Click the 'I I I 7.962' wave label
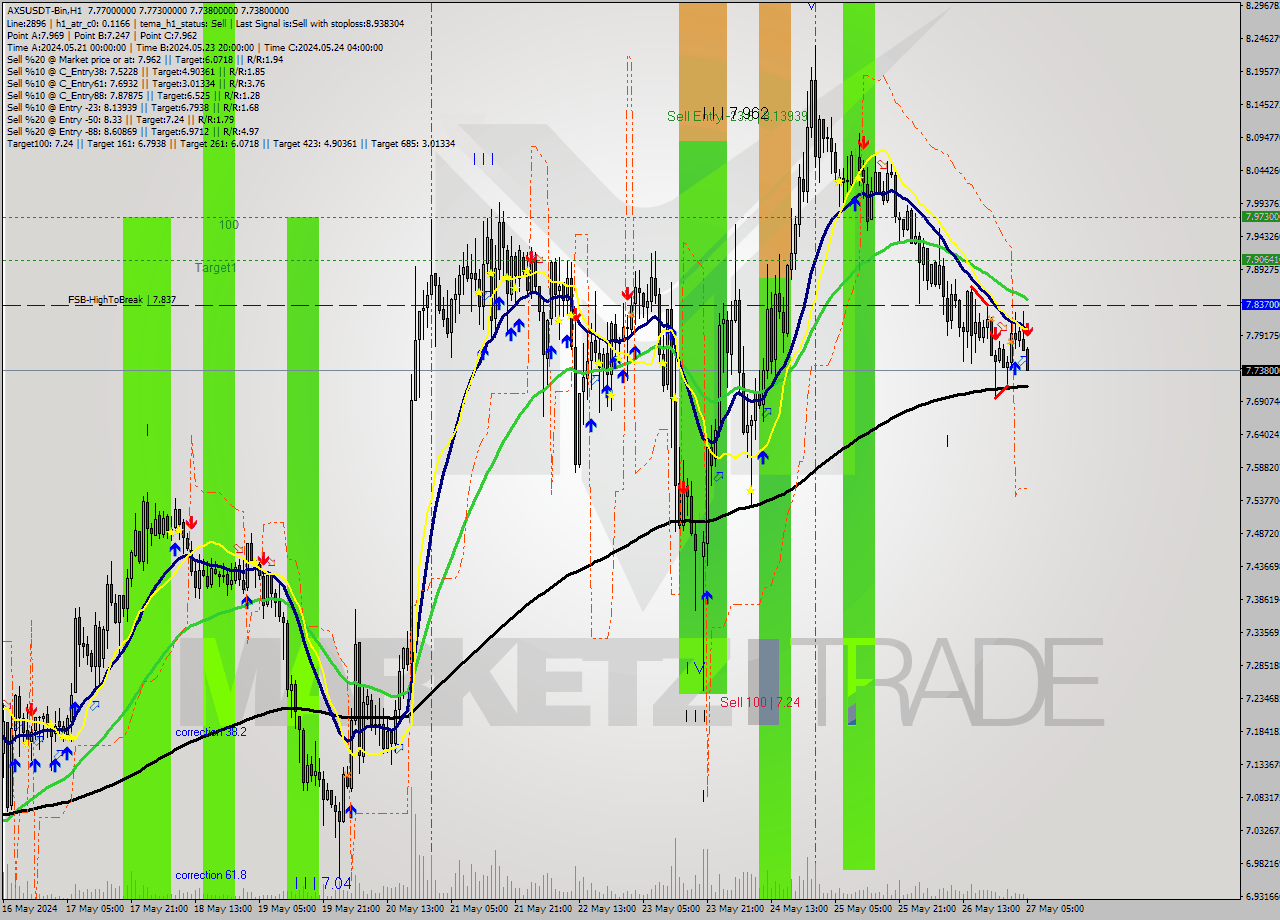The width and height of the screenshot is (1280, 920). click(x=736, y=114)
